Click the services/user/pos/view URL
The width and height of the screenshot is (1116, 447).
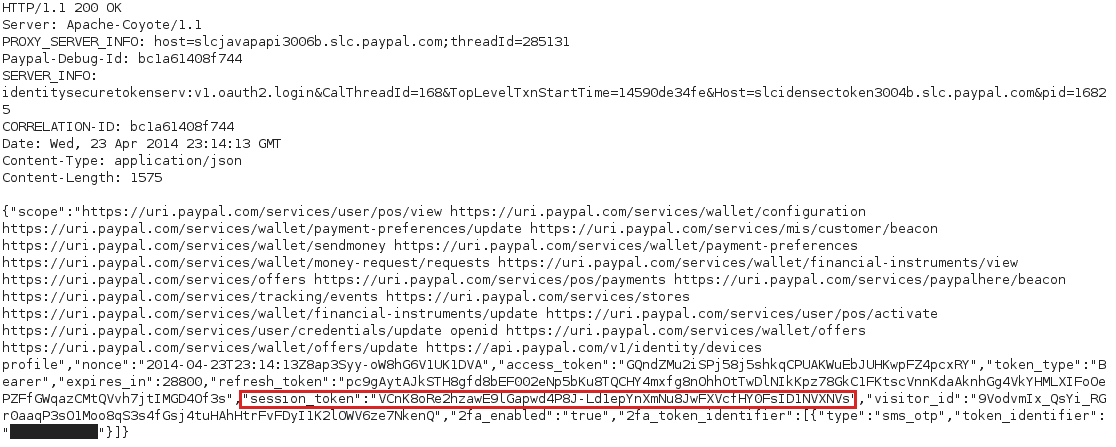point(262,211)
